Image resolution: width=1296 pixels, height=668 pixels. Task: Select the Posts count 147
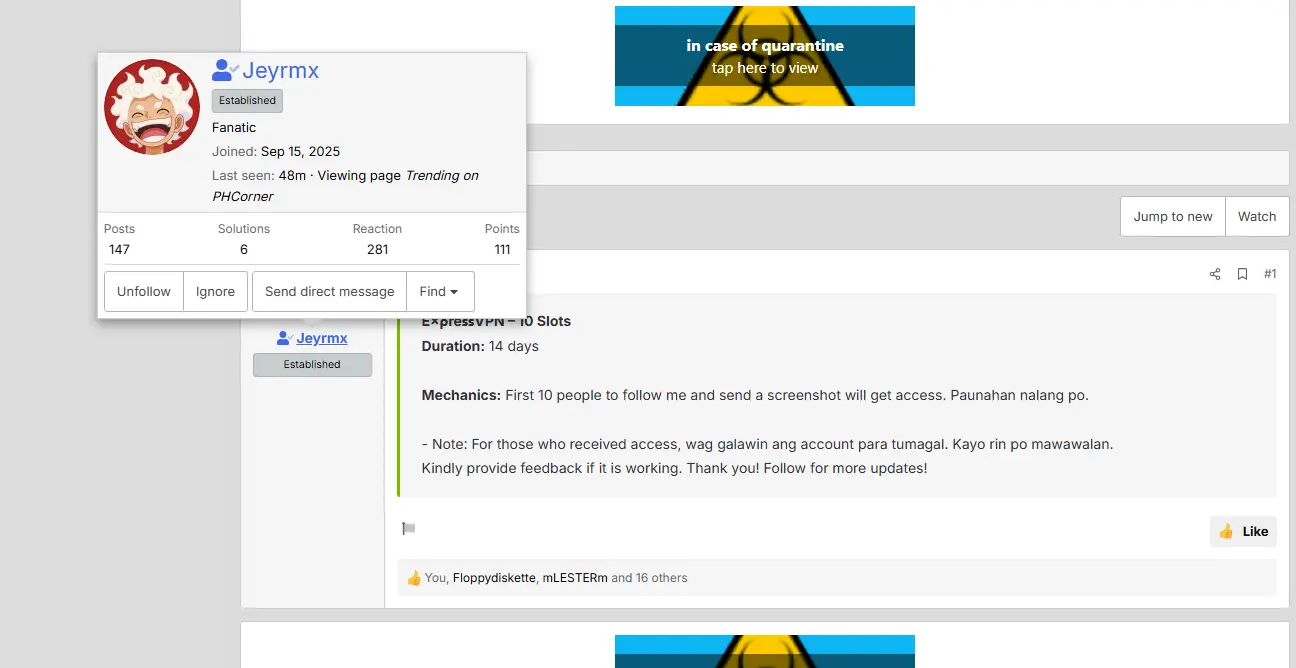pos(119,249)
